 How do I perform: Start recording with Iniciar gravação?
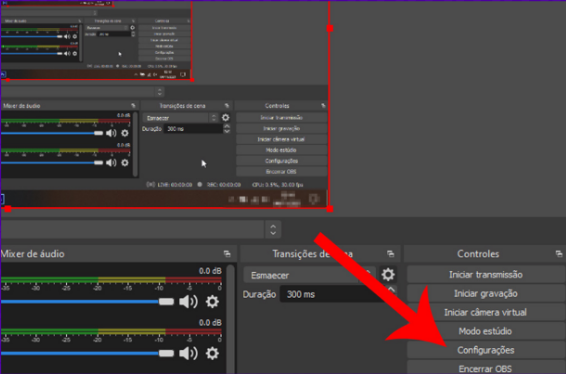[x=486, y=293]
